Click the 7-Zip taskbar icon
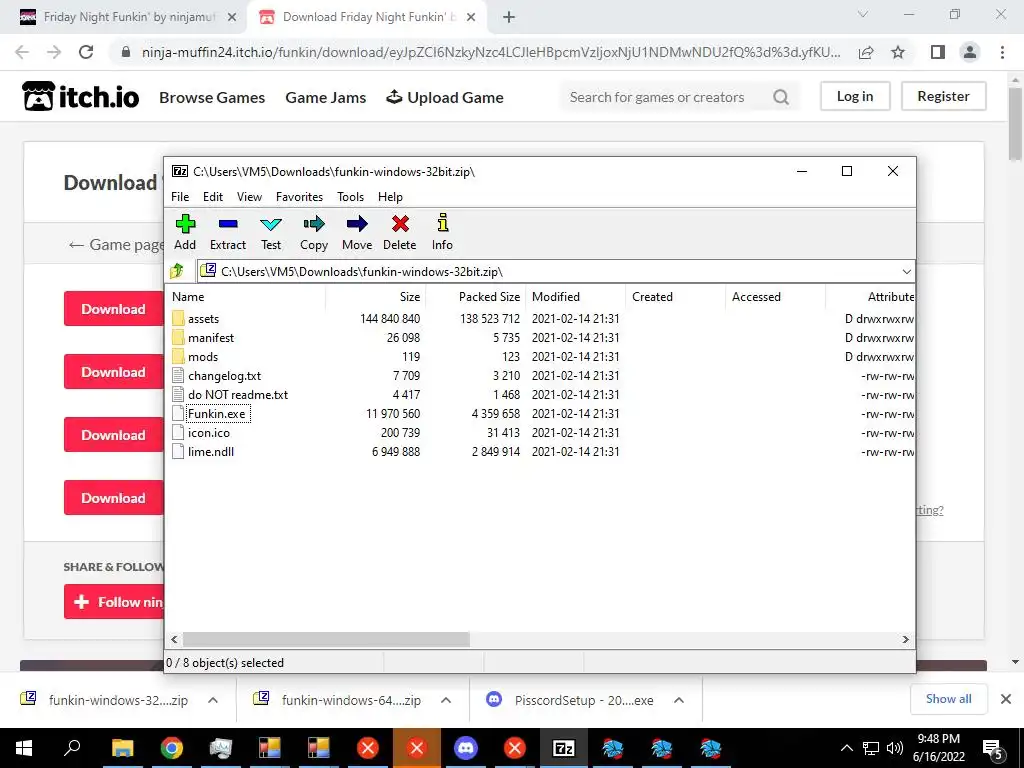The image size is (1024, 768). 564,748
